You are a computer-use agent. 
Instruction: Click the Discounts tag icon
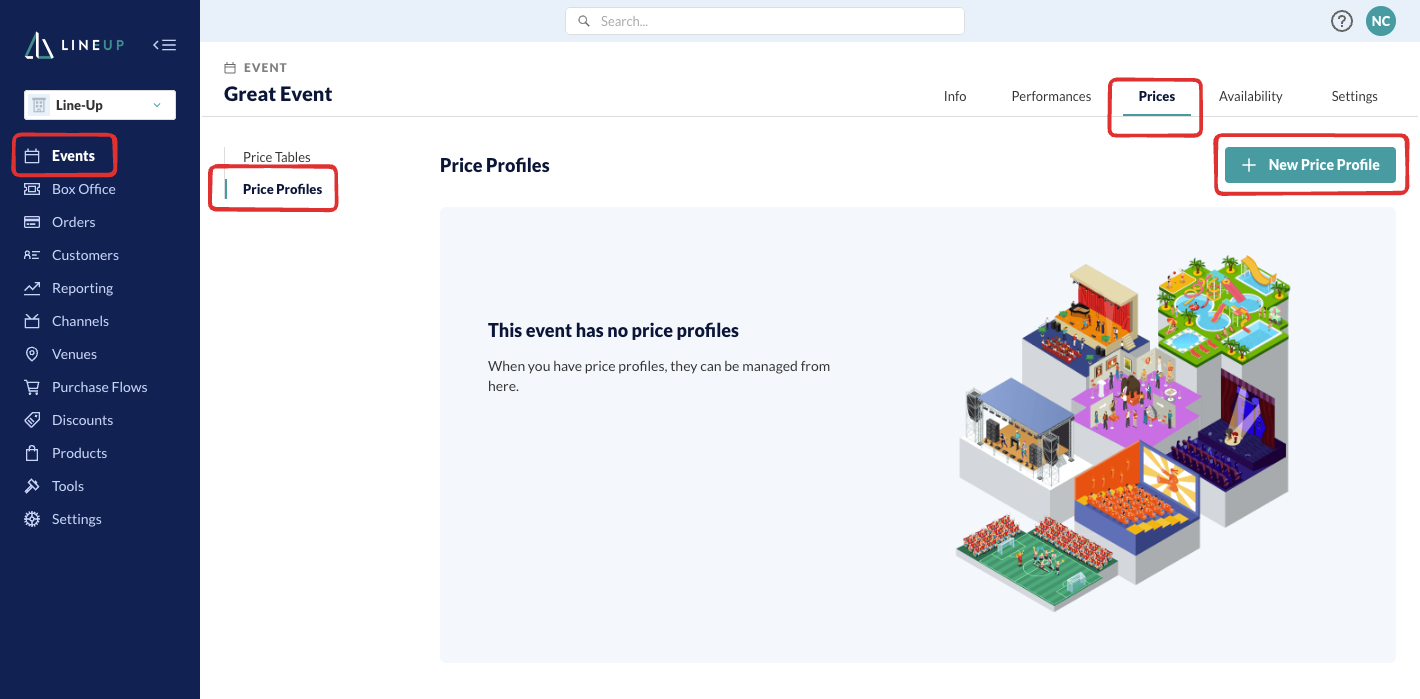[32, 420]
